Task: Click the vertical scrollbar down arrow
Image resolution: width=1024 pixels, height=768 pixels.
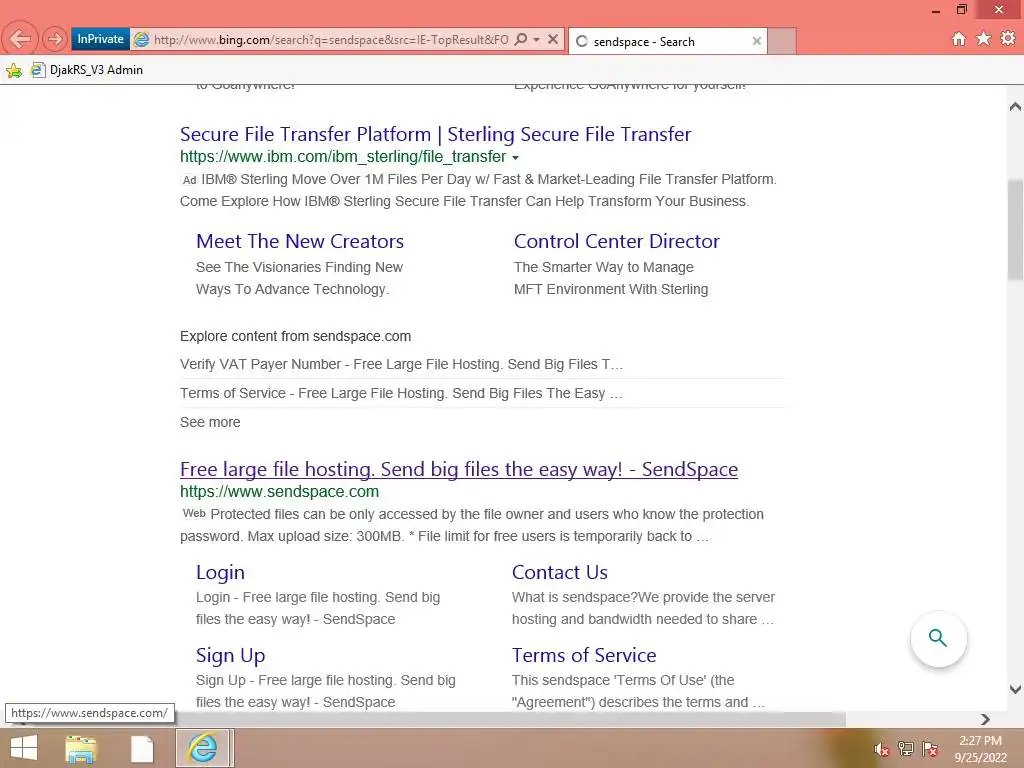Action: pyautogui.click(x=1015, y=689)
